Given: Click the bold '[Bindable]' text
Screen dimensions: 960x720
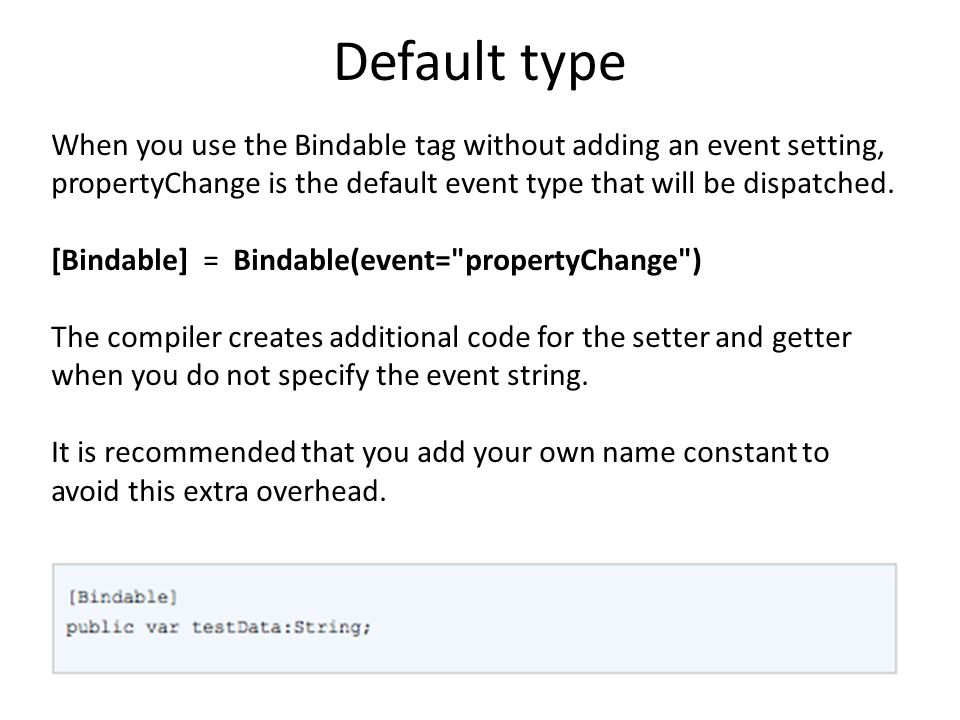Looking at the screenshot, I should (x=119, y=260).
